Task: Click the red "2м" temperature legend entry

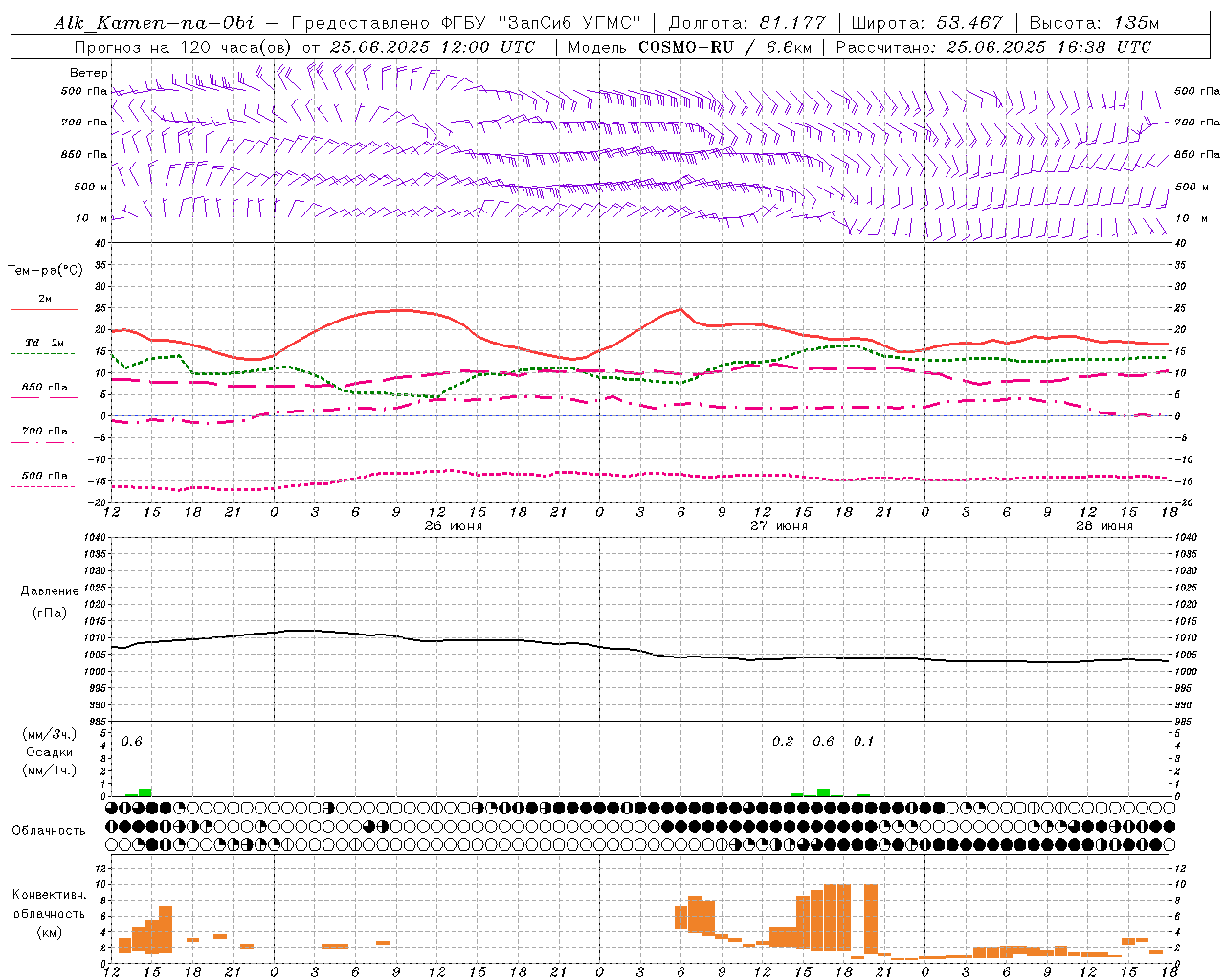Action: [x=45, y=299]
